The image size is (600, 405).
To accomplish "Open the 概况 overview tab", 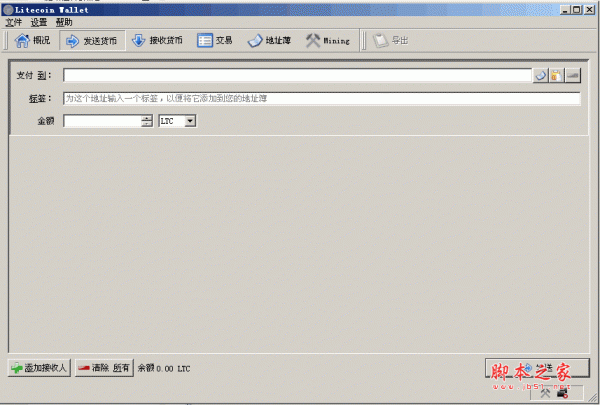I will [33, 41].
